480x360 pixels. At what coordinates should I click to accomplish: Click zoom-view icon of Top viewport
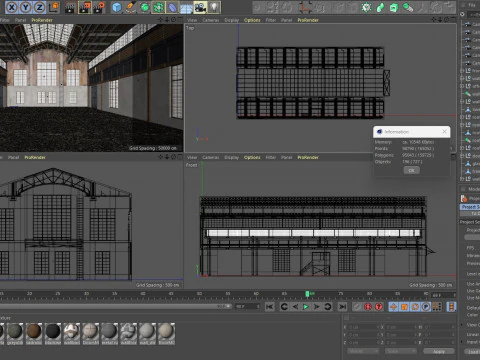click(x=440, y=20)
